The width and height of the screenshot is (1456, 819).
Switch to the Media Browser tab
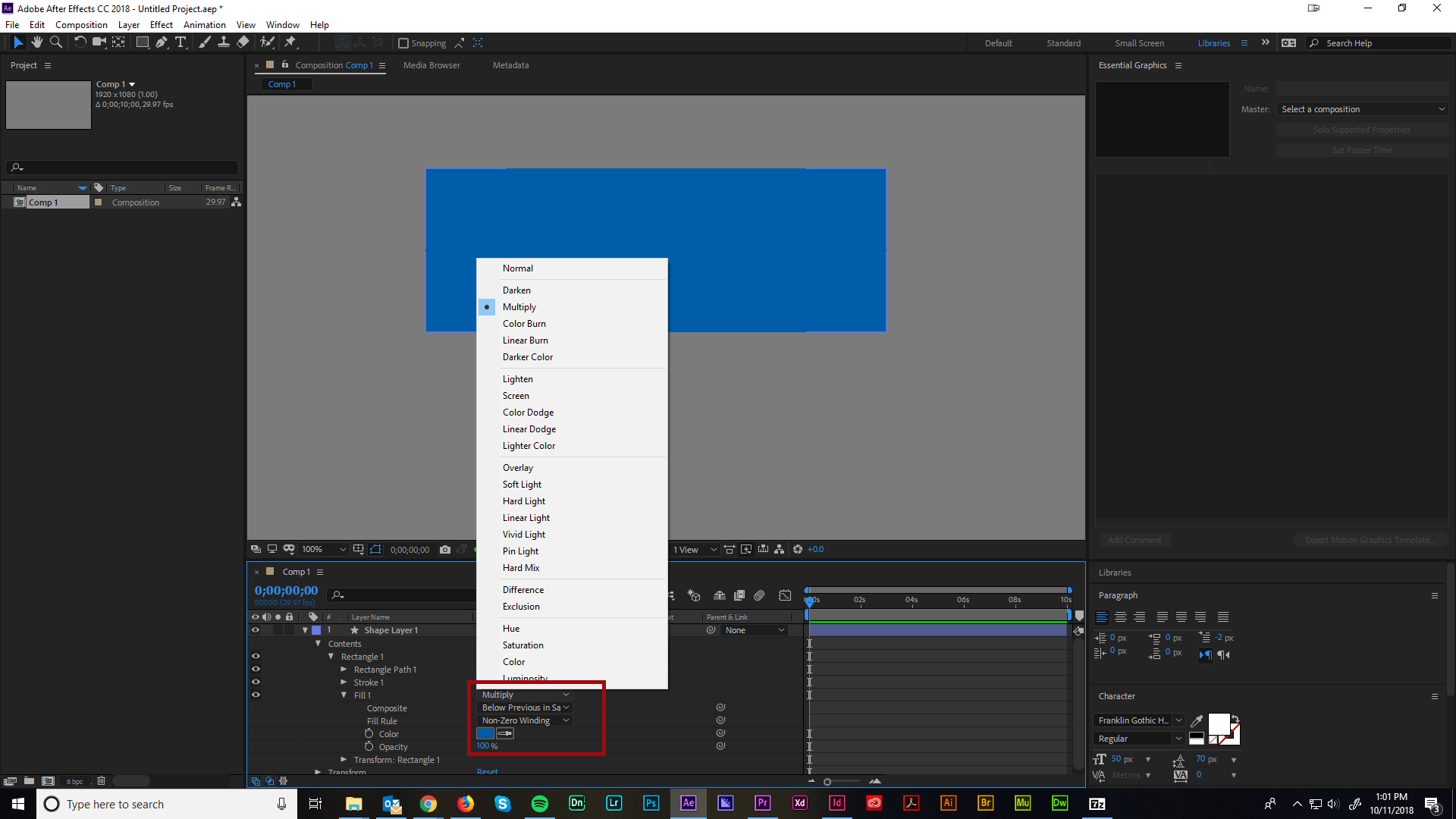pyautogui.click(x=431, y=65)
